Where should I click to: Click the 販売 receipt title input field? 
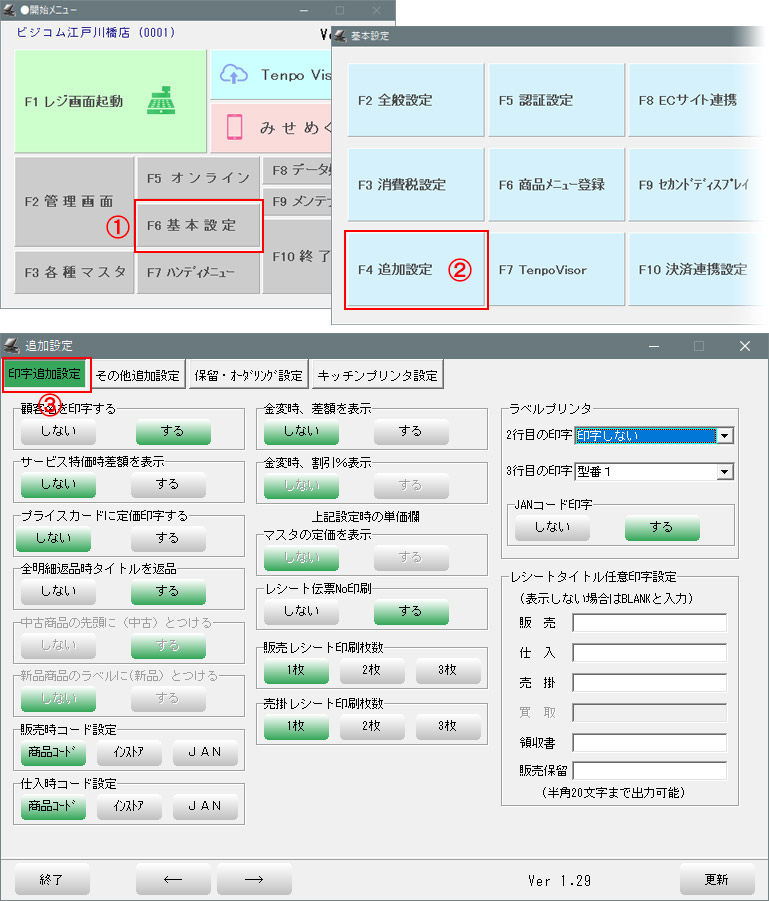click(649, 623)
